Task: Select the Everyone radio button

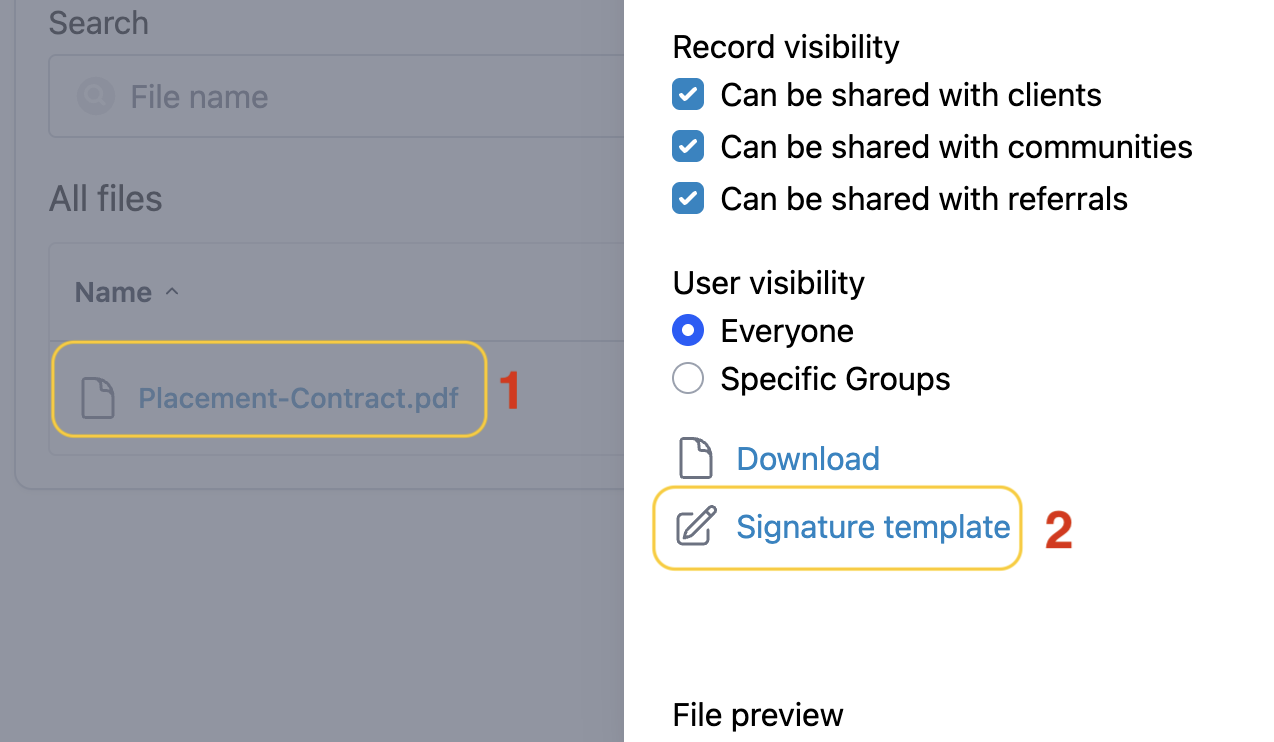Action: click(688, 330)
